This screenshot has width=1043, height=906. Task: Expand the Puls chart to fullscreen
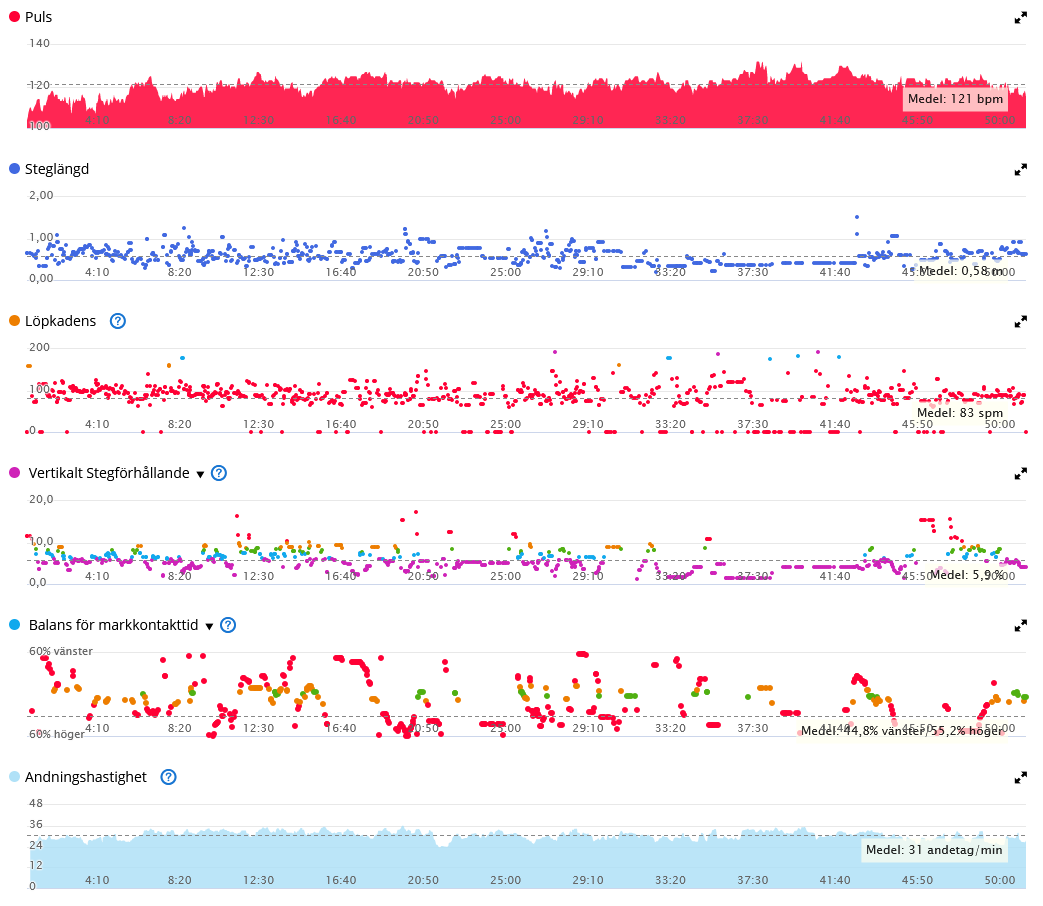click(1020, 18)
